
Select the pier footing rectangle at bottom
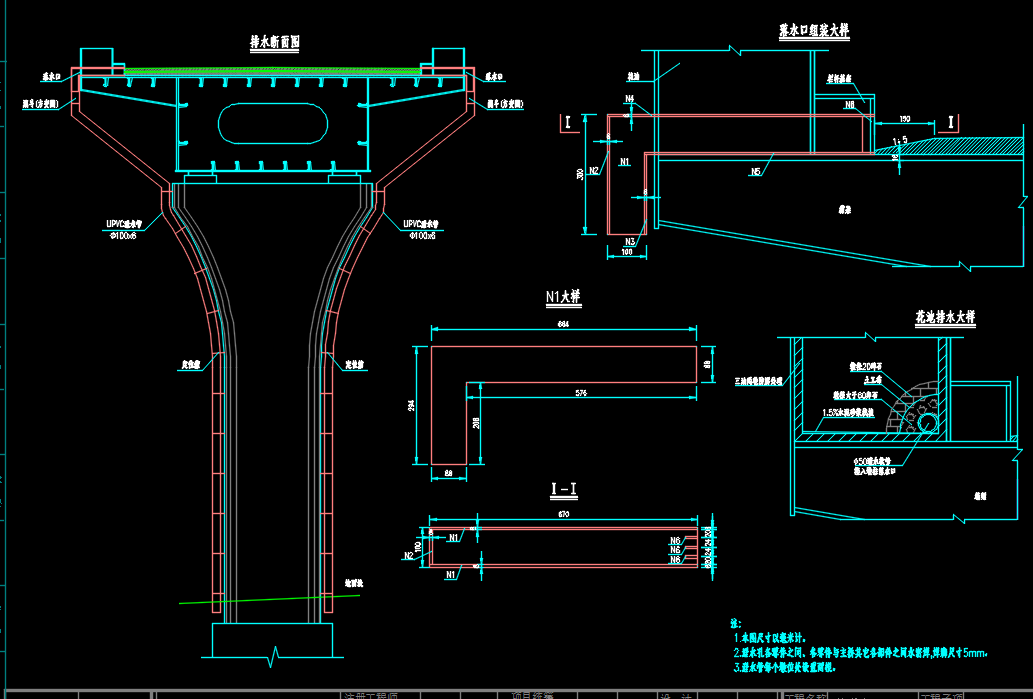(x=272, y=639)
